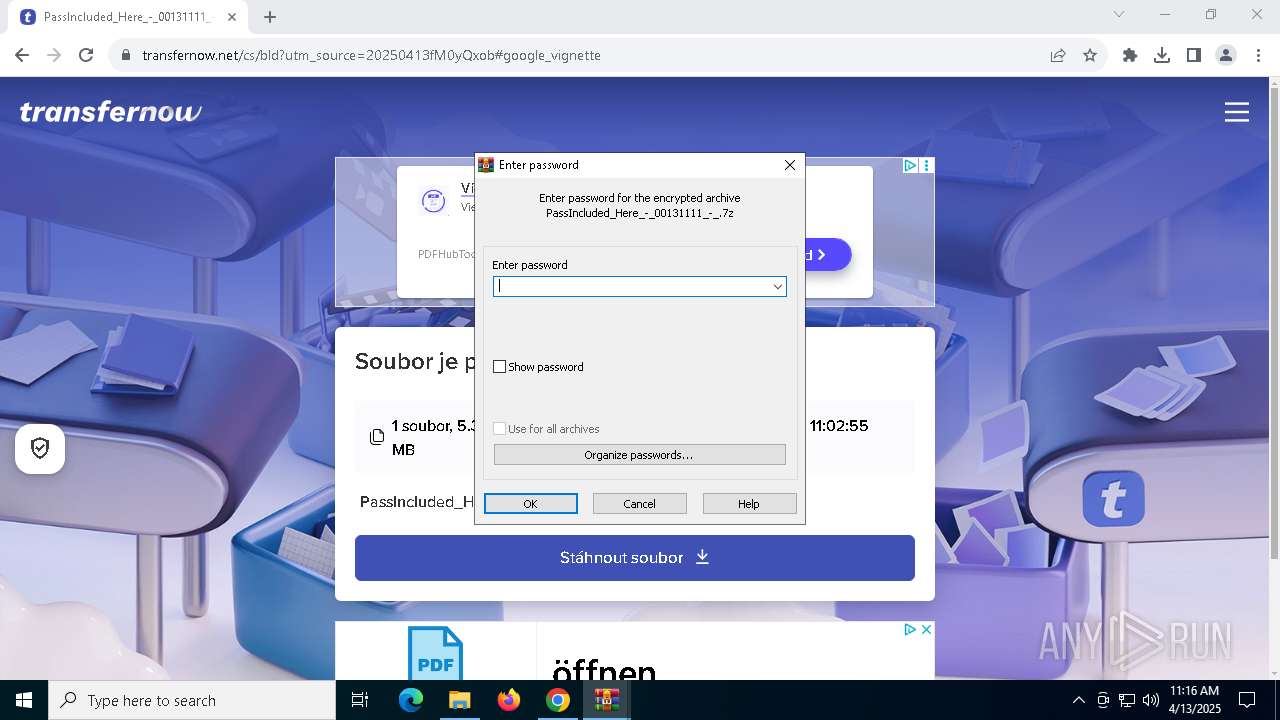Click the Stáhnout soubor download button
Image resolution: width=1280 pixels, height=720 pixels.
point(635,558)
